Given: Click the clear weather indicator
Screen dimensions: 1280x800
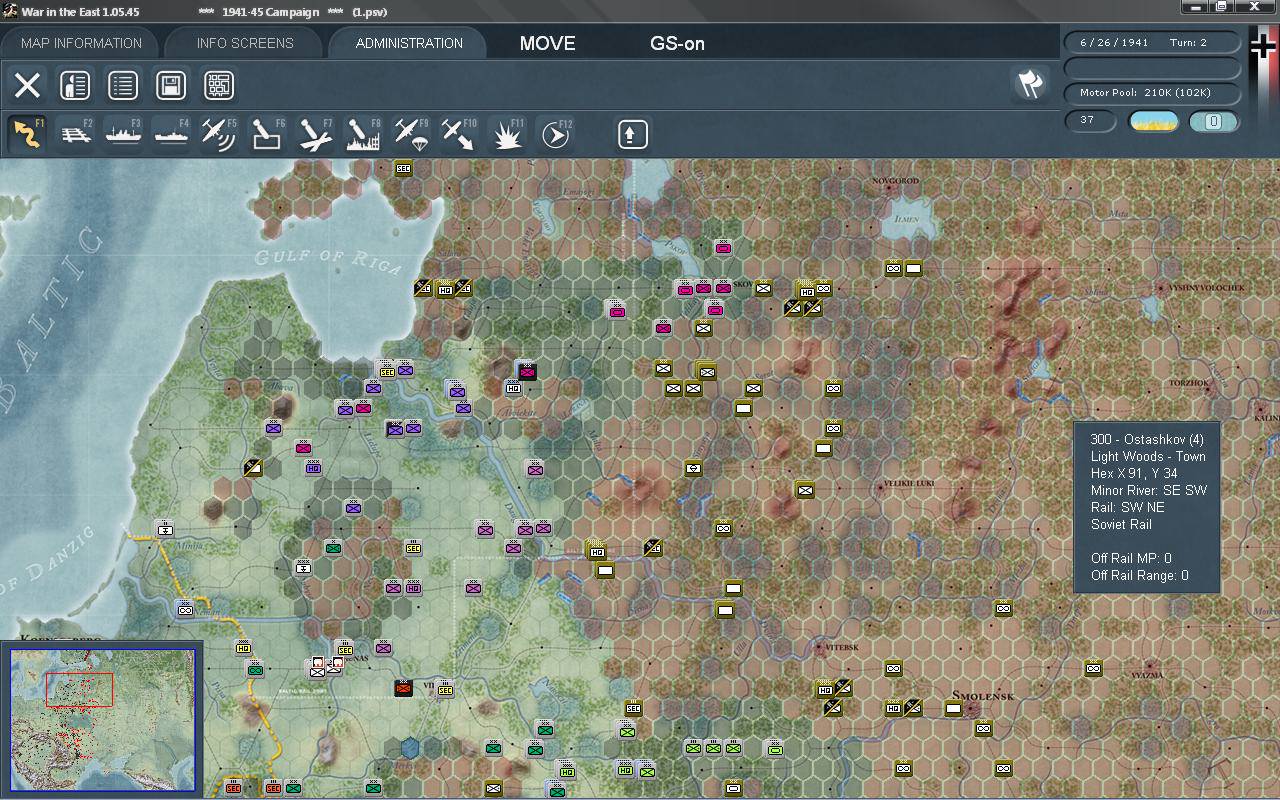Looking at the screenshot, I should pyautogui.click(x=1154, y=121).
